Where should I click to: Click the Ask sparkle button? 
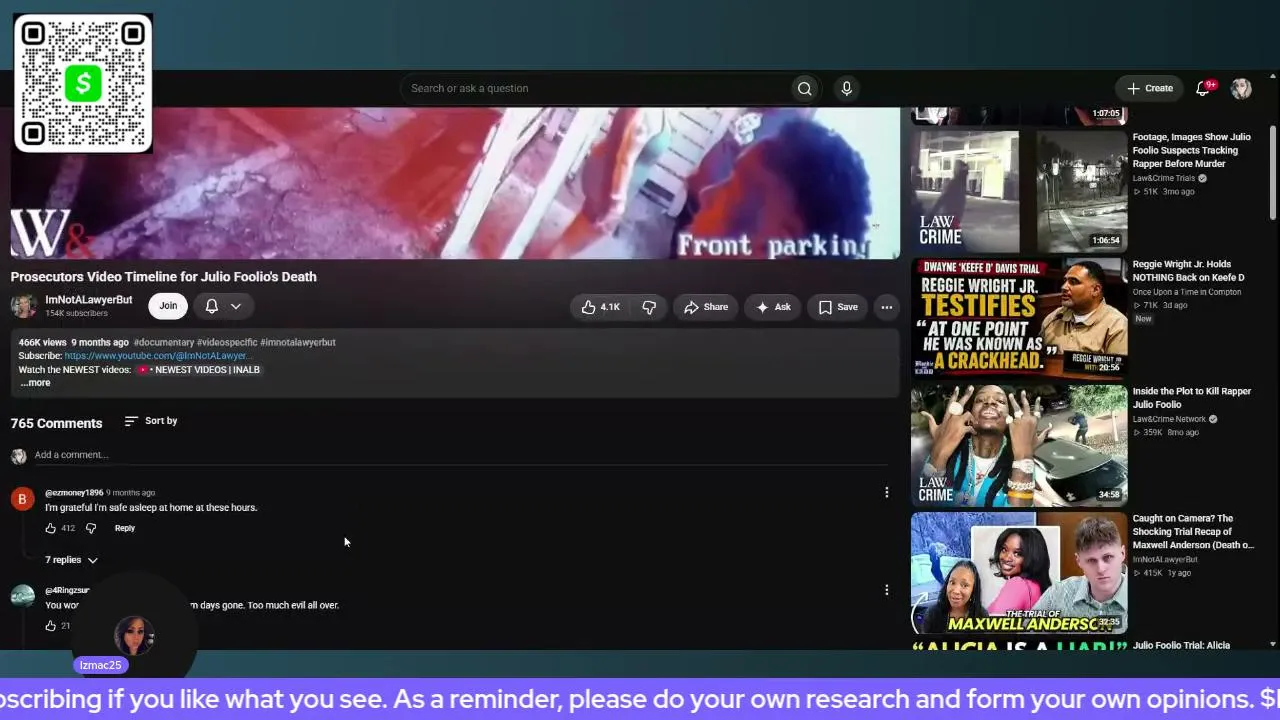[x=773, y=307]
